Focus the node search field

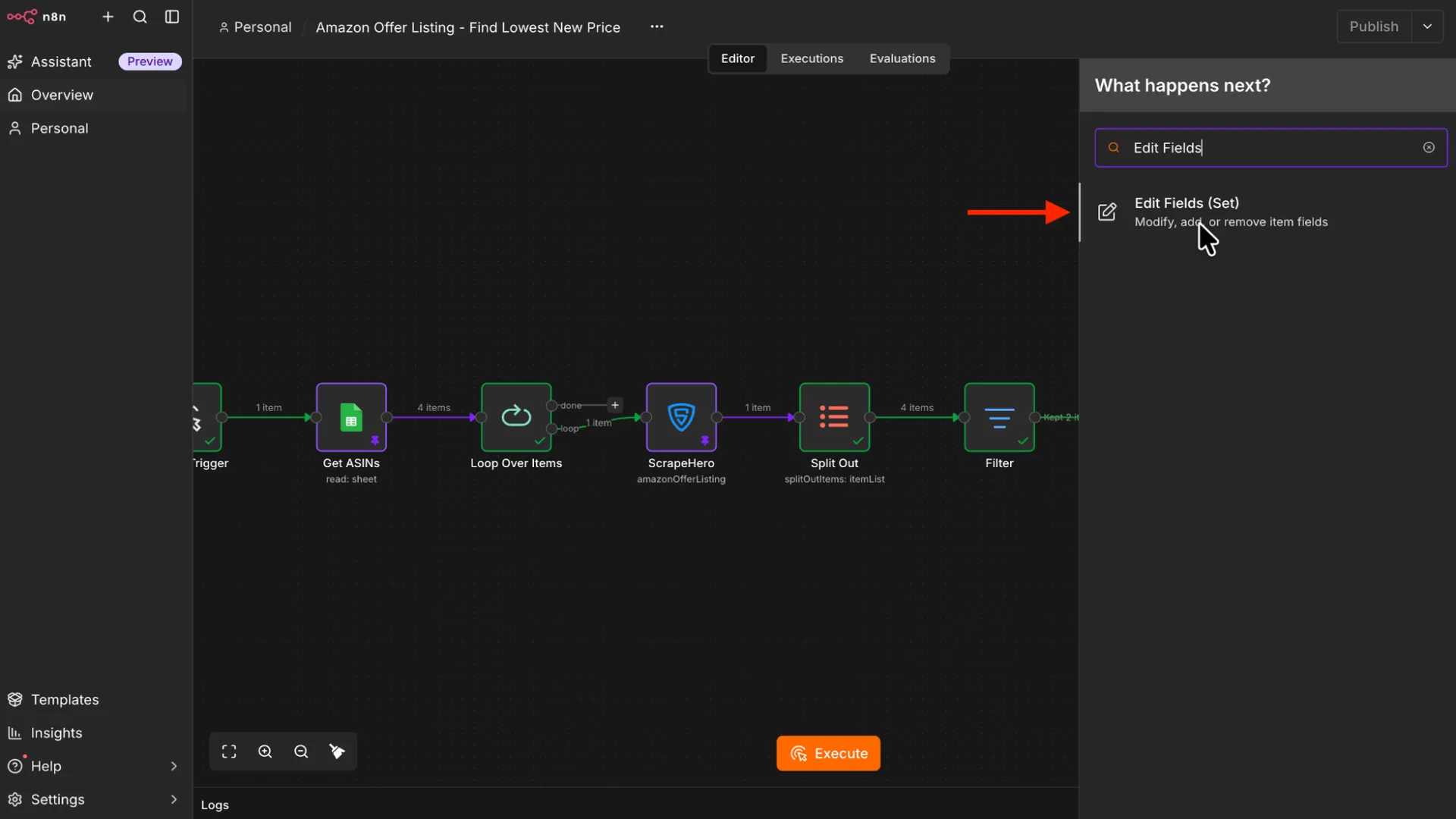(1270, 148)
